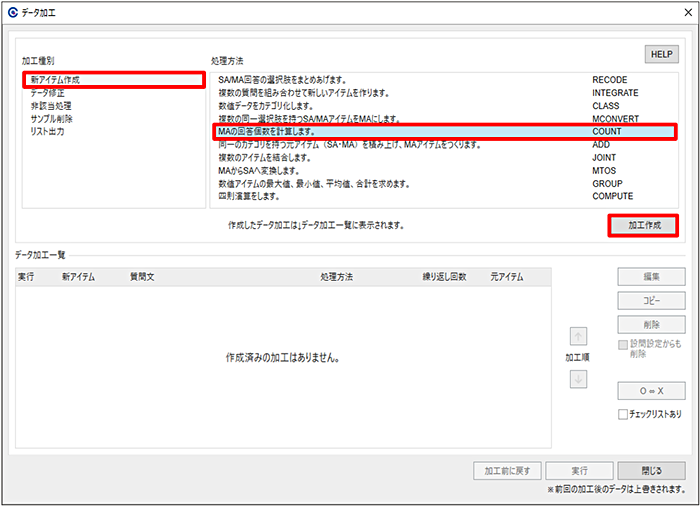This screenshot has height=506, width=700.
Task: Click the move-down arrow for 加工順
Action: 578,380
